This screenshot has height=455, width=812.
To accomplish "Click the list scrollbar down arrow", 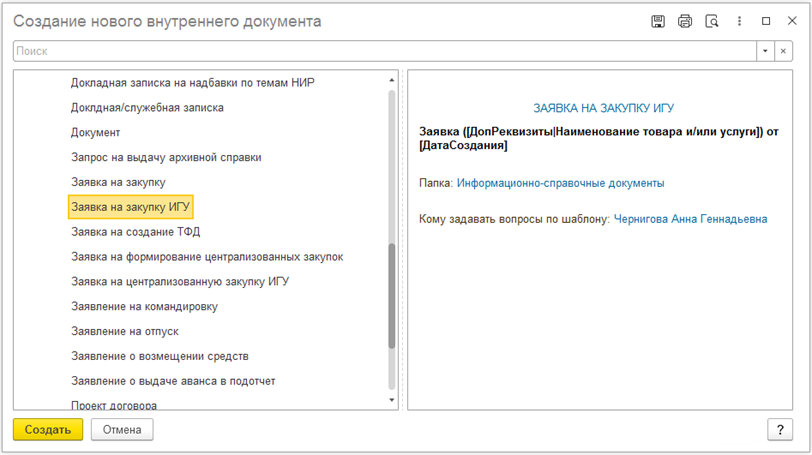I will 392,400.
